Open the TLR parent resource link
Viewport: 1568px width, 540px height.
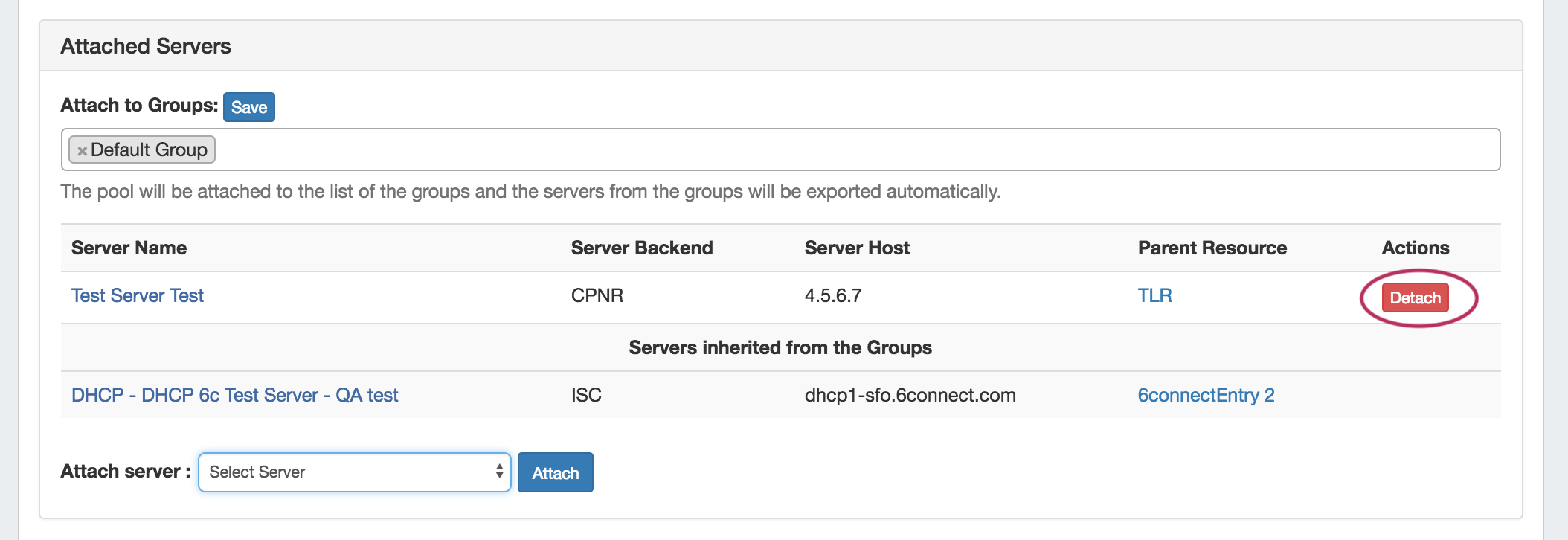tap(1154, 295)
